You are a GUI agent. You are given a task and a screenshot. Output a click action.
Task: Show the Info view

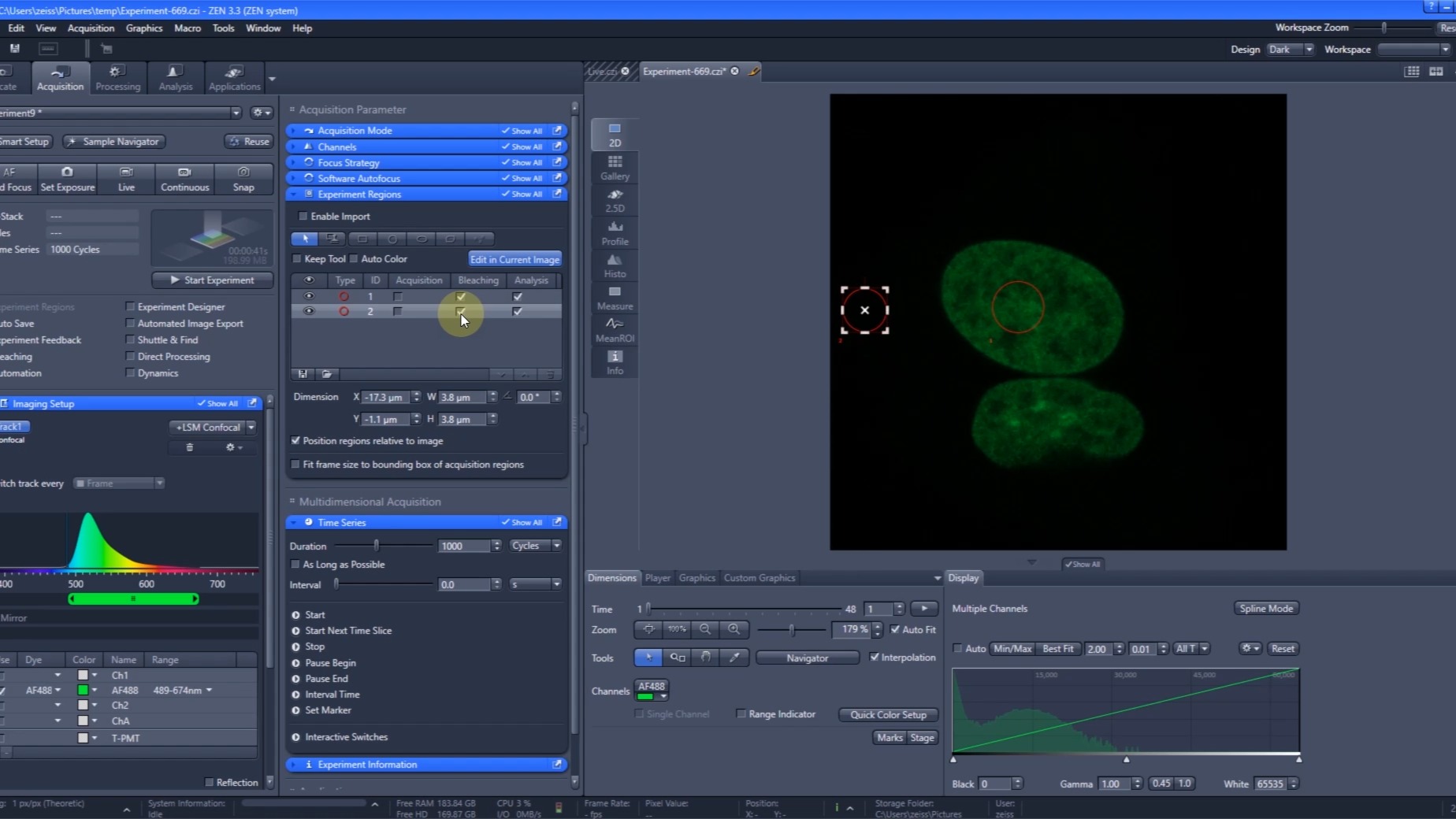pos(615,361)
